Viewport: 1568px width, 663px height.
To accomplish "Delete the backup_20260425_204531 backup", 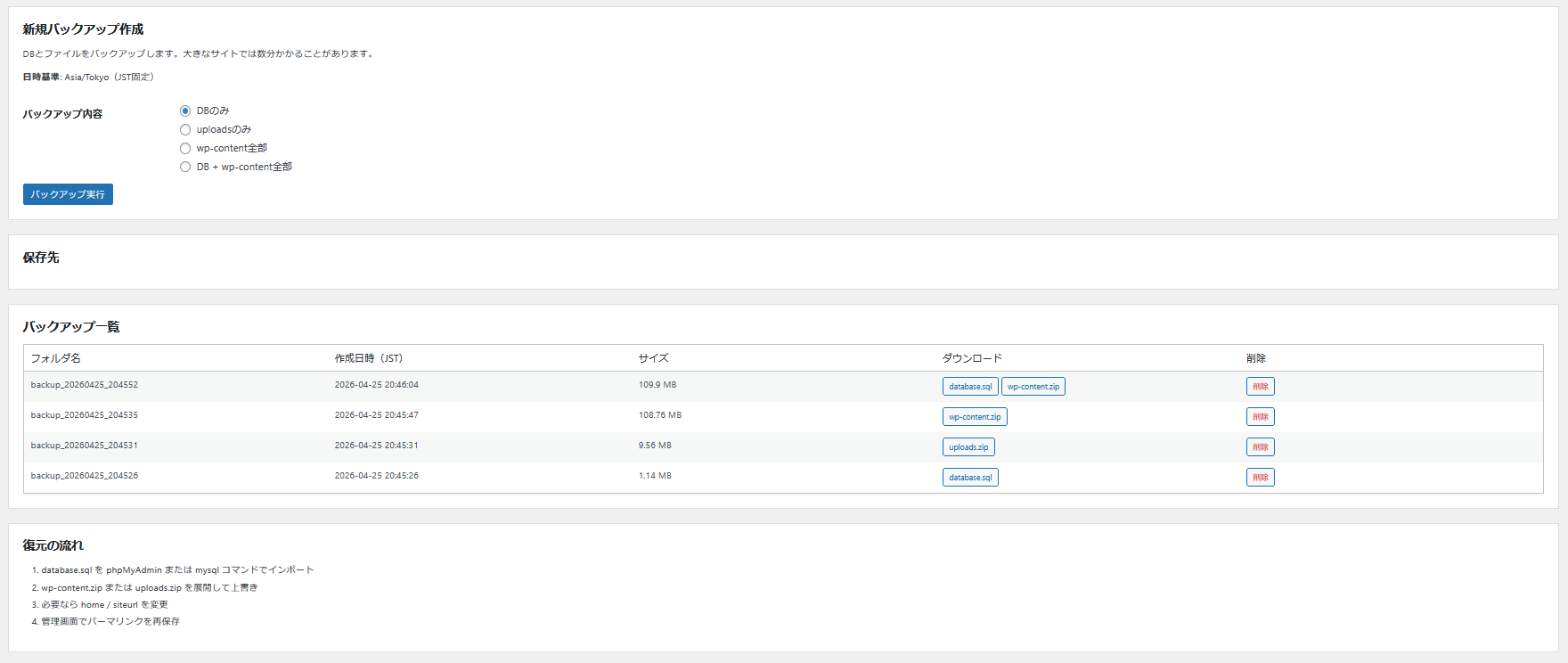I will (1260, 447).
